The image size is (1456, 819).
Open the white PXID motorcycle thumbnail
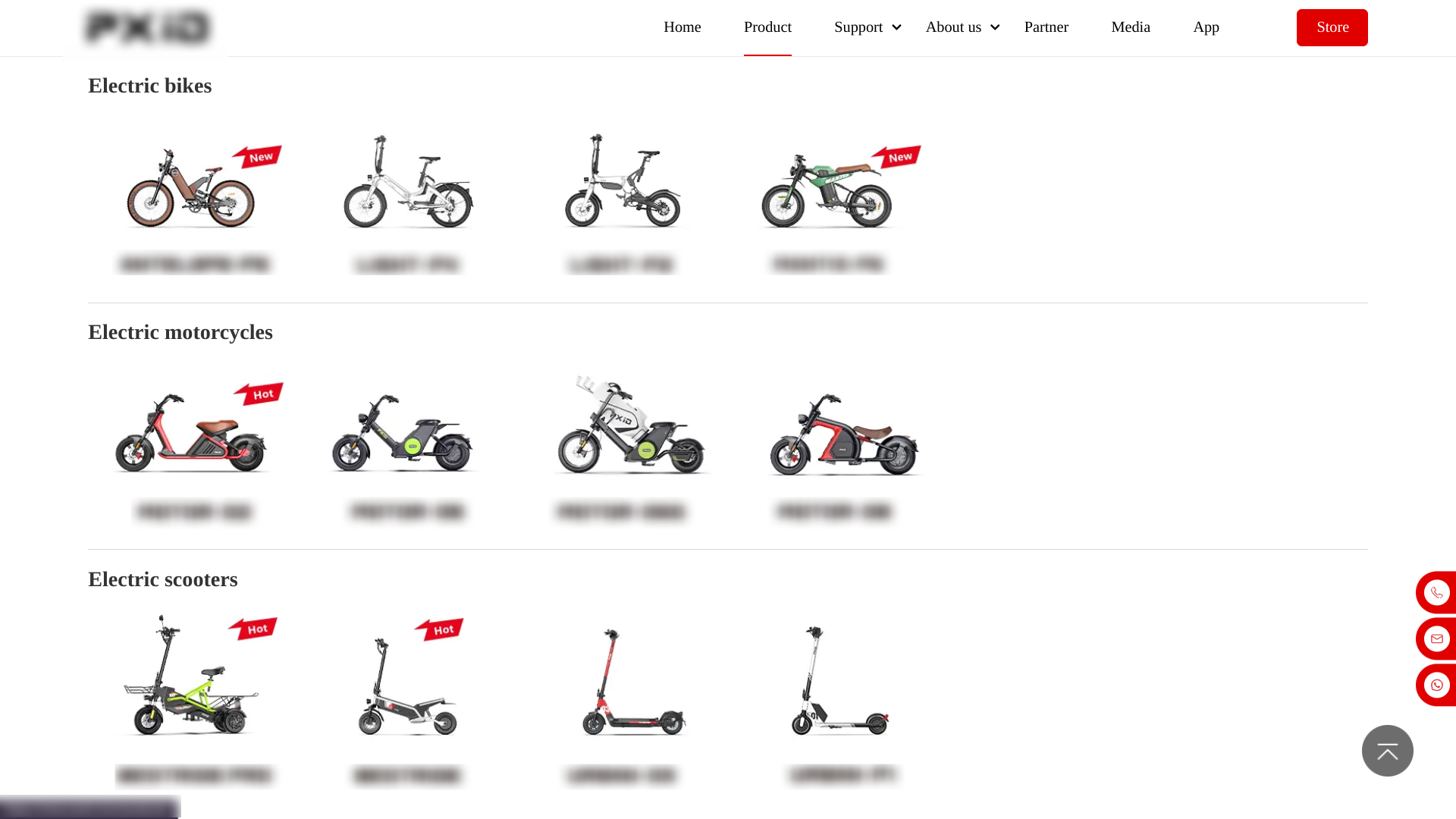(631, 425)
